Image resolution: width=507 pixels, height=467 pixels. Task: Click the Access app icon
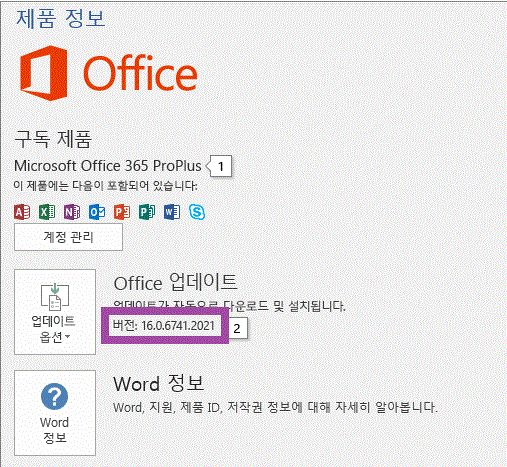tap(22, 212)
